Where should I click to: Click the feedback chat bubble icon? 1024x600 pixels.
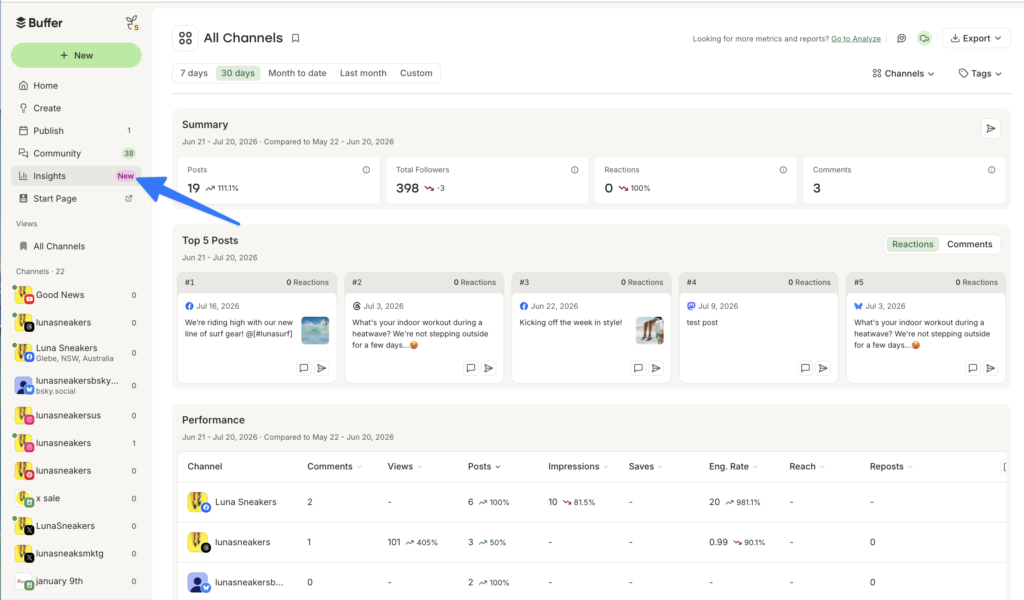901,39
